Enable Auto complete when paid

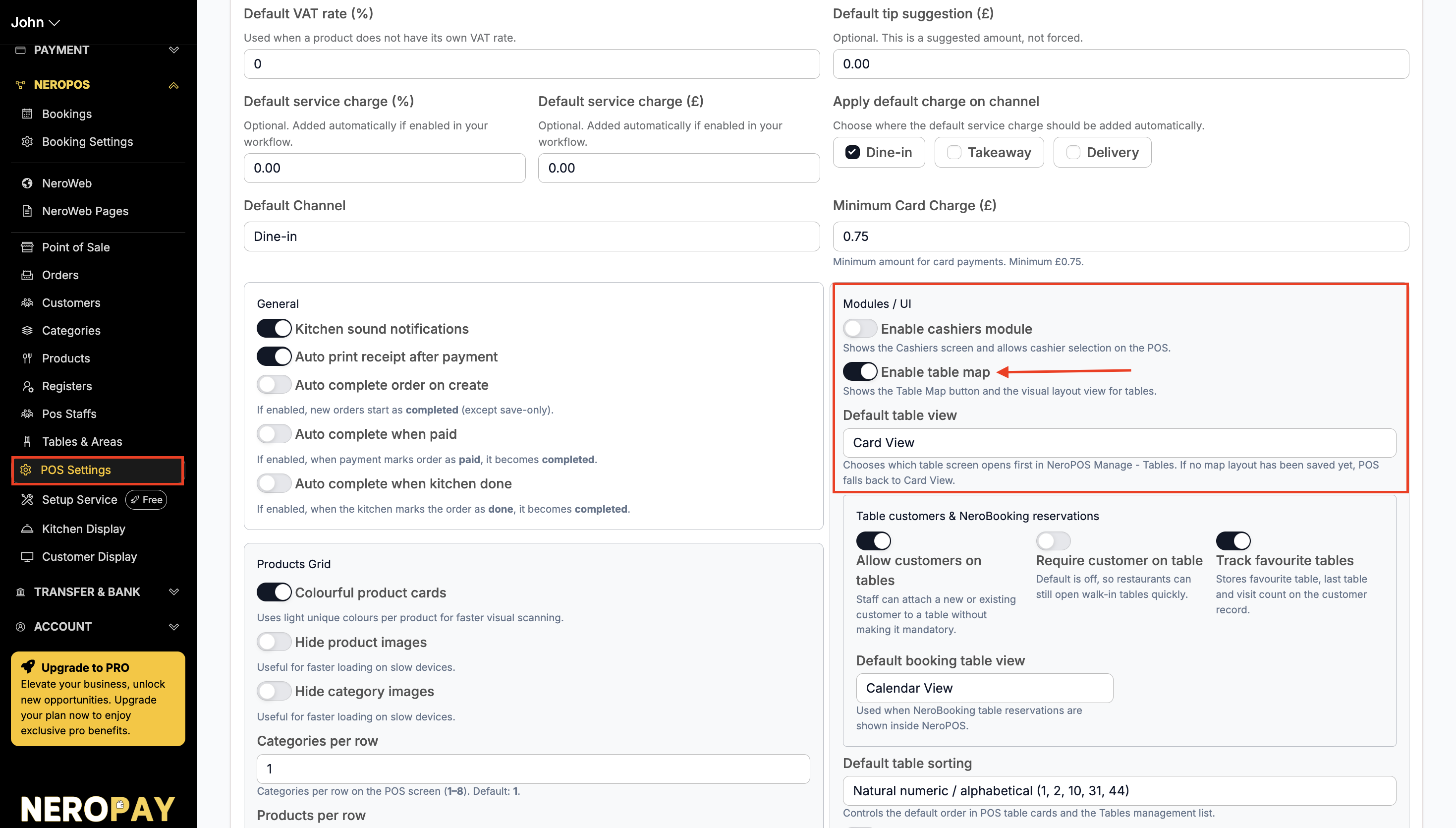click(x=274, y=434)
